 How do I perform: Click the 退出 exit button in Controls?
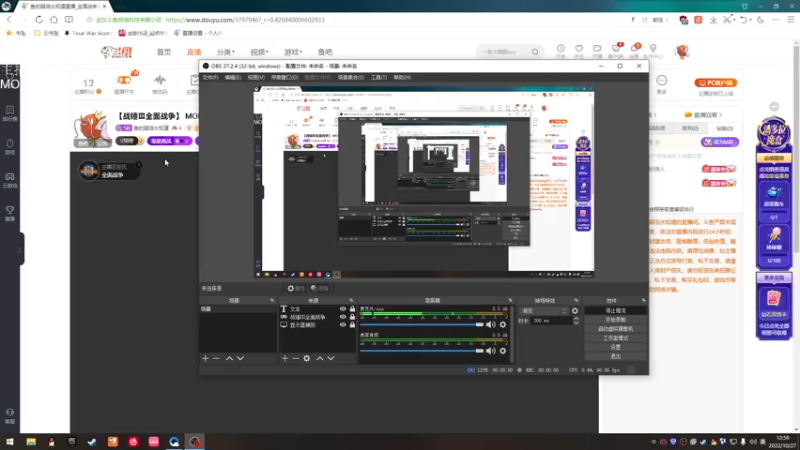(x=615, y=356)
